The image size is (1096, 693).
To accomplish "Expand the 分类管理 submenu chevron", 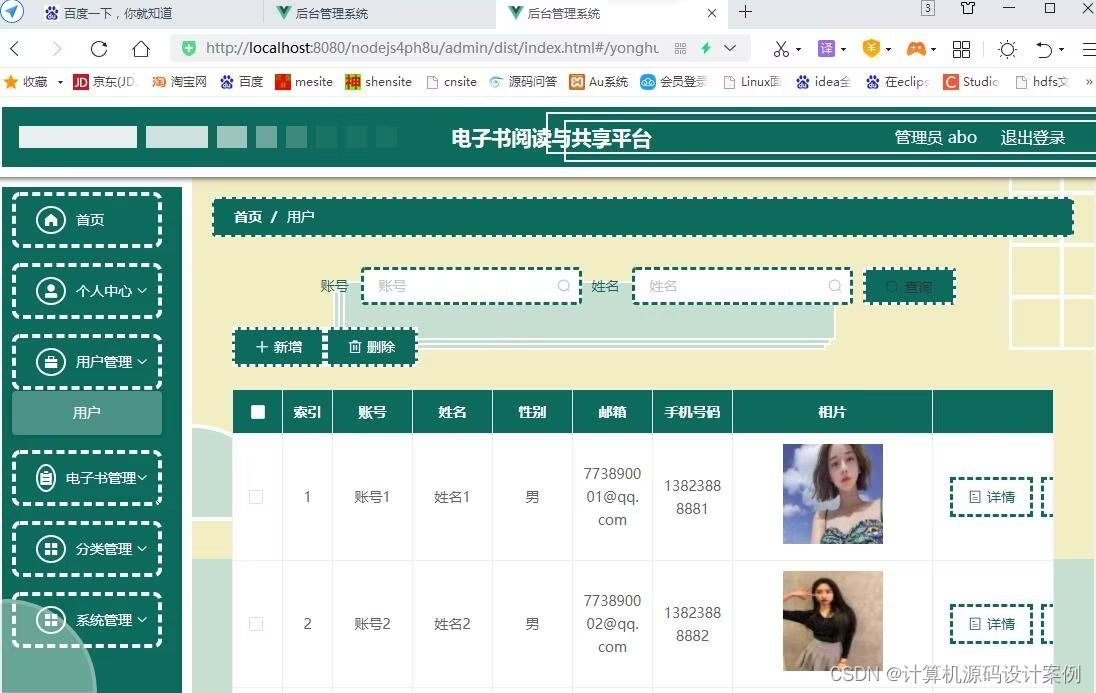I will 143,549.
